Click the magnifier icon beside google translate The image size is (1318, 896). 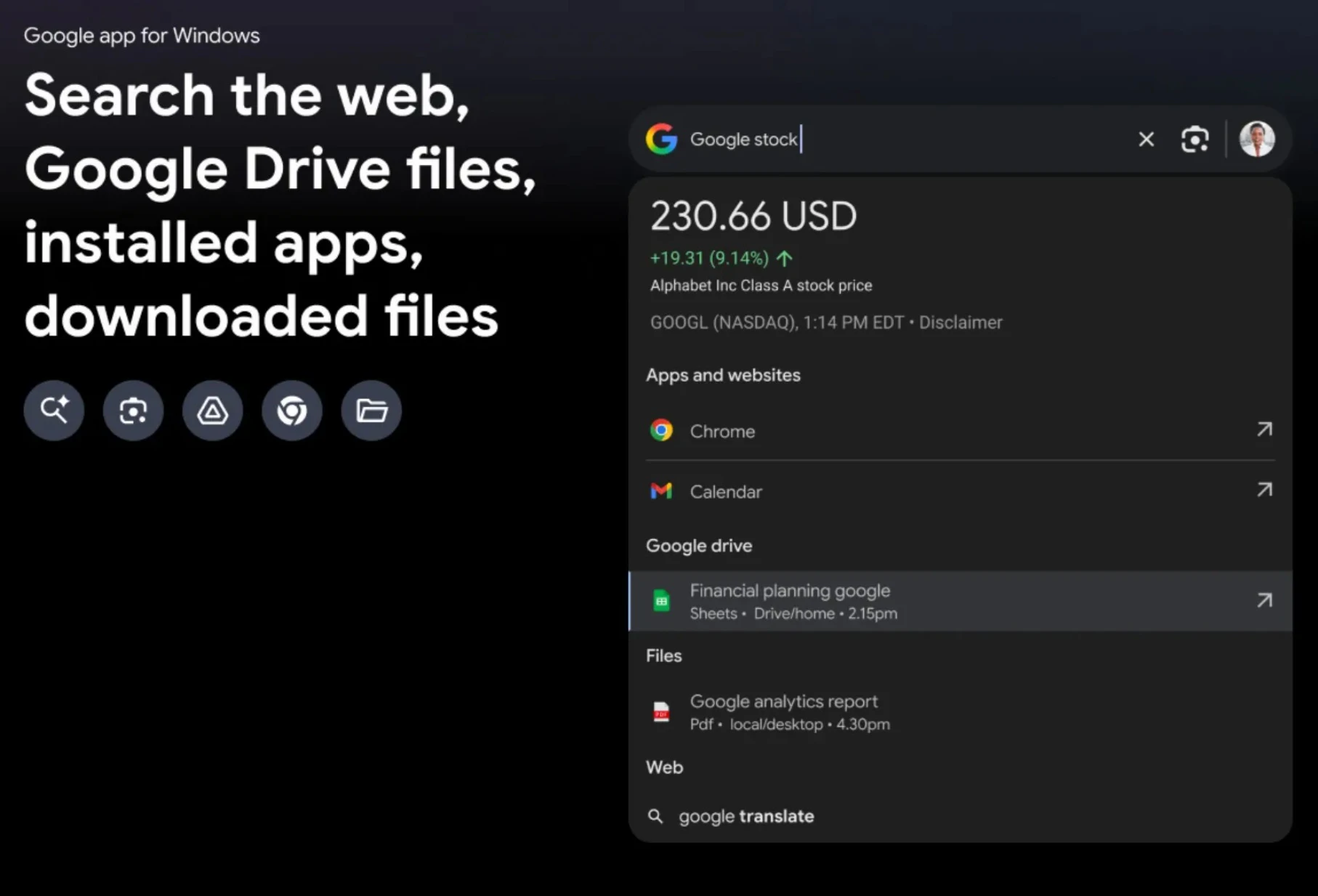pyautogui.click(x=656, y=815)
